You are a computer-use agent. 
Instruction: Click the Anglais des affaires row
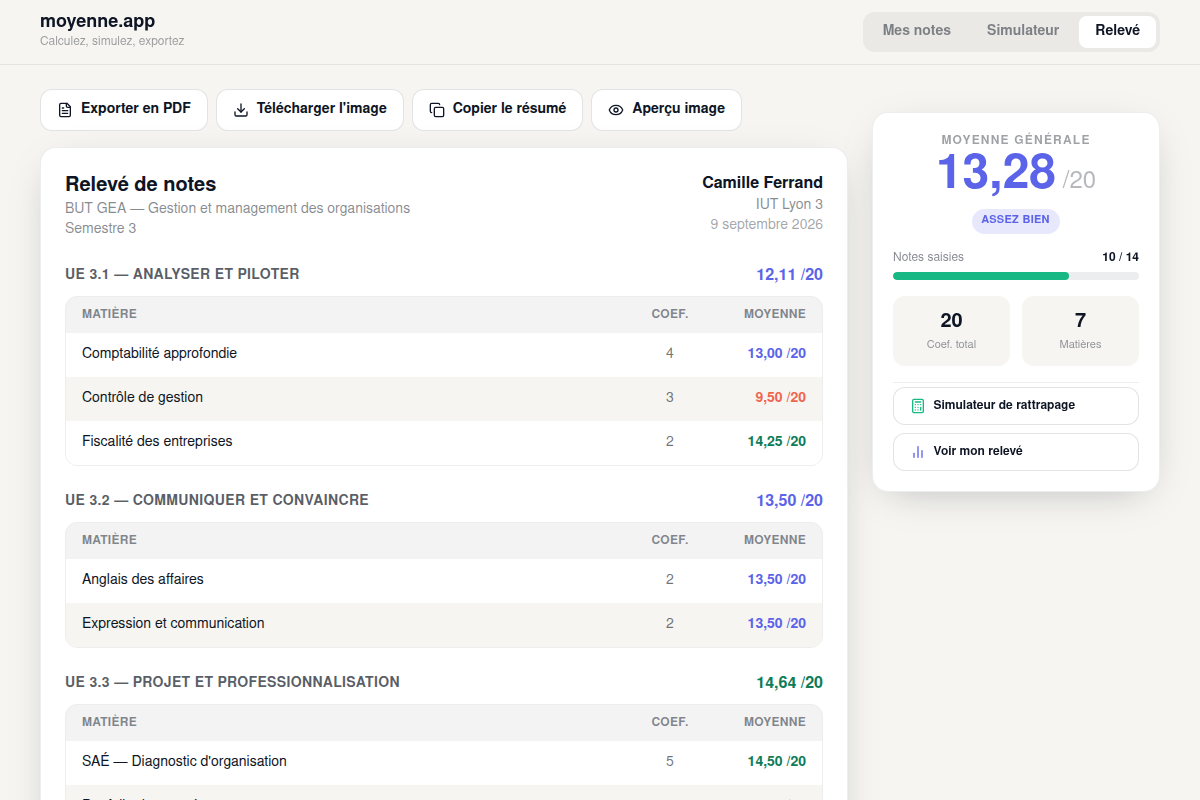(444, 580)
